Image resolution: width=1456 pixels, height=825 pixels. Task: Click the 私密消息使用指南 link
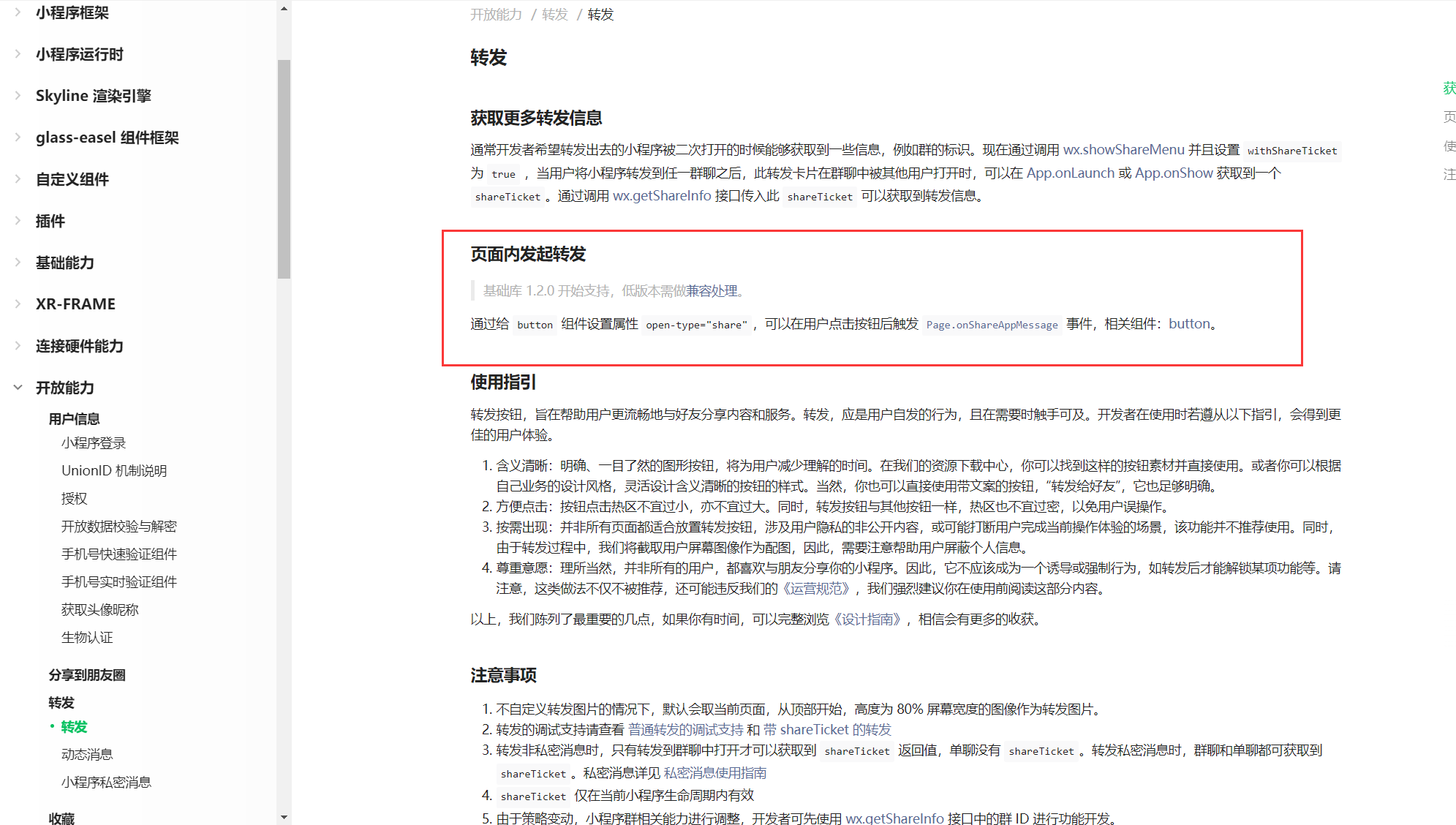(x=714, y=773)
